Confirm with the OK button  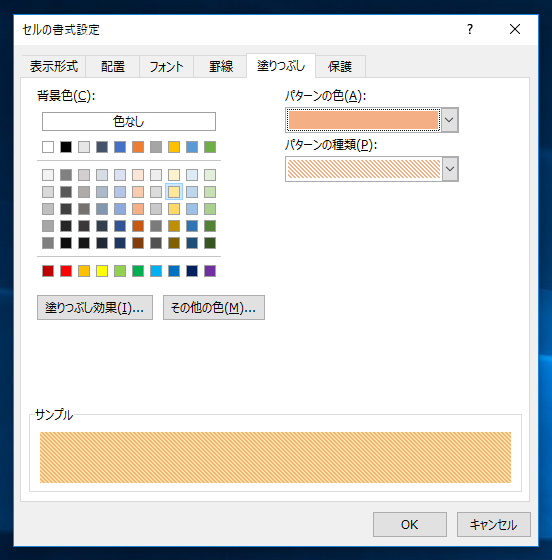click(x=410, y=525)
